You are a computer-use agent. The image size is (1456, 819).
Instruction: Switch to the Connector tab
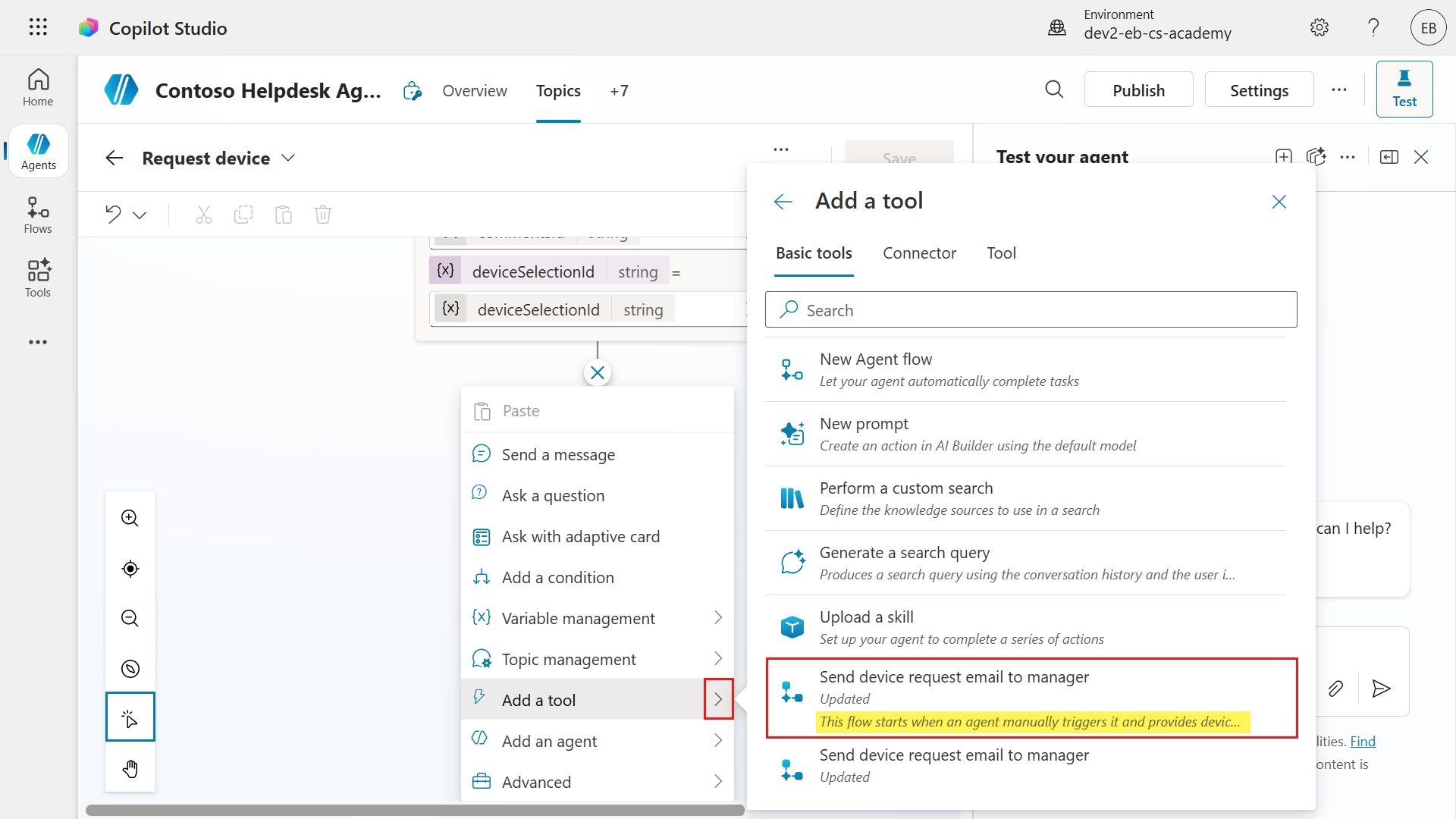(919, 253)
